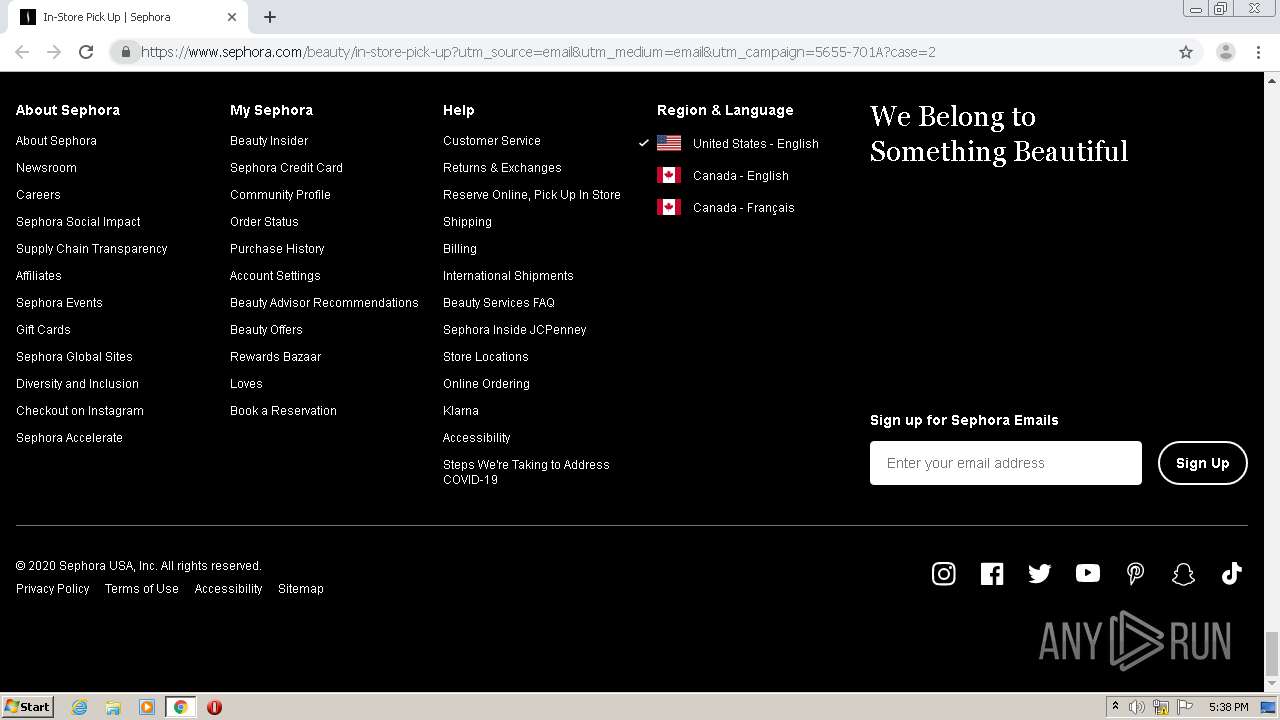Visit Sephora Events link

click(x=59, y=303)
